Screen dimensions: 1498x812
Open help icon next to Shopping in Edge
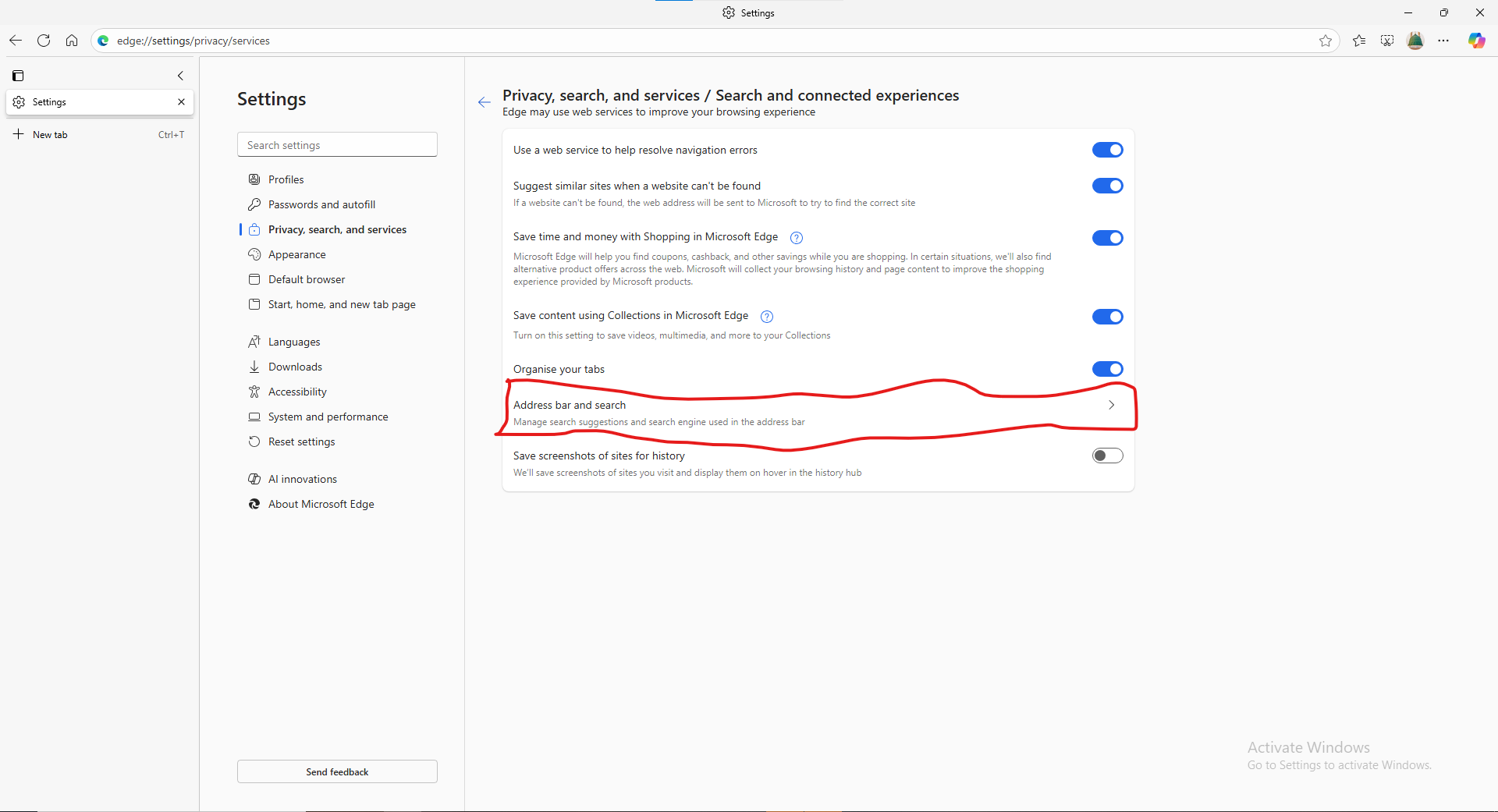(x=797, y=238)
